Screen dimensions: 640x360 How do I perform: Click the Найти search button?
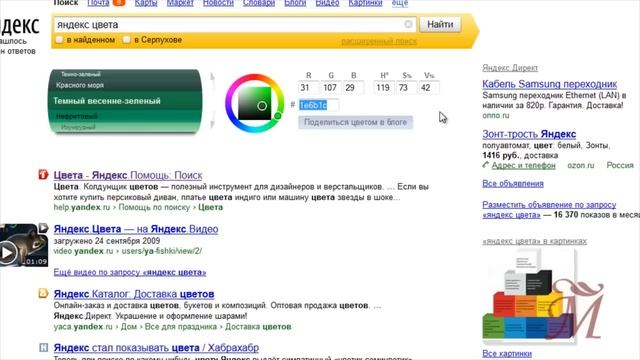coord(440,24)
